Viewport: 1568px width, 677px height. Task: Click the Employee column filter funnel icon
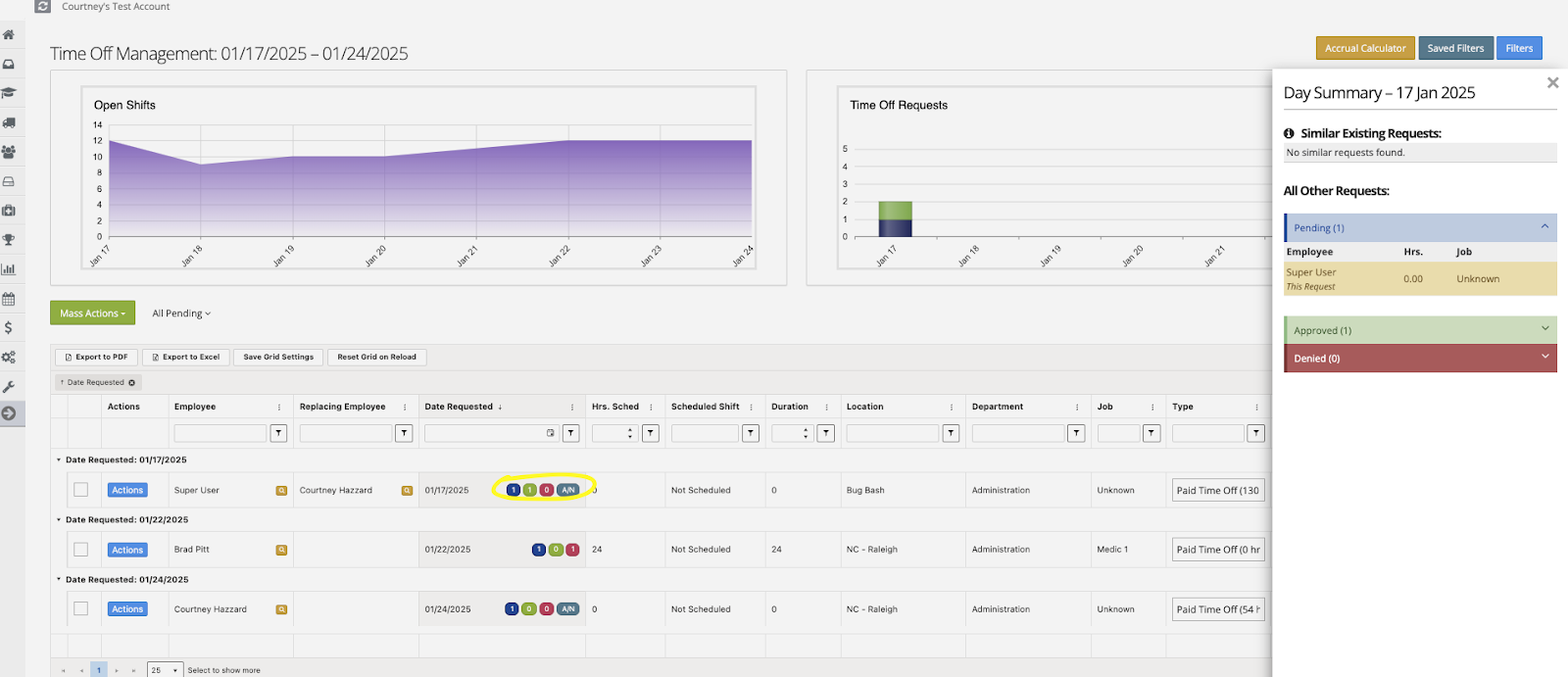(278, 433)
